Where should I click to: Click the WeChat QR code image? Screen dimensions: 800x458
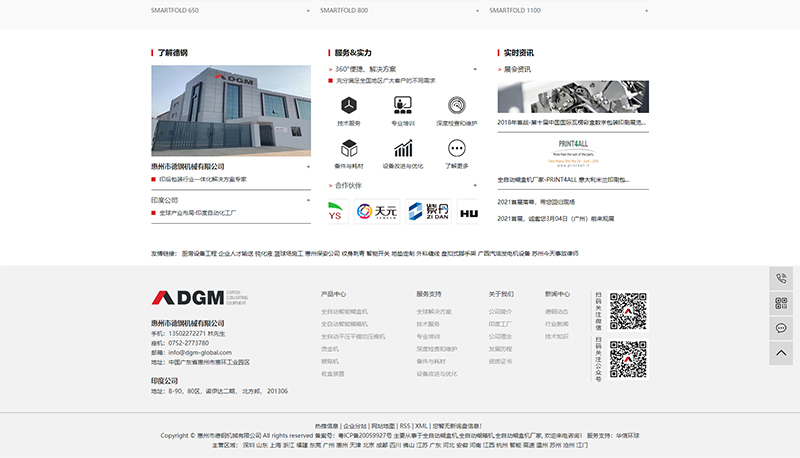[628, 311]
